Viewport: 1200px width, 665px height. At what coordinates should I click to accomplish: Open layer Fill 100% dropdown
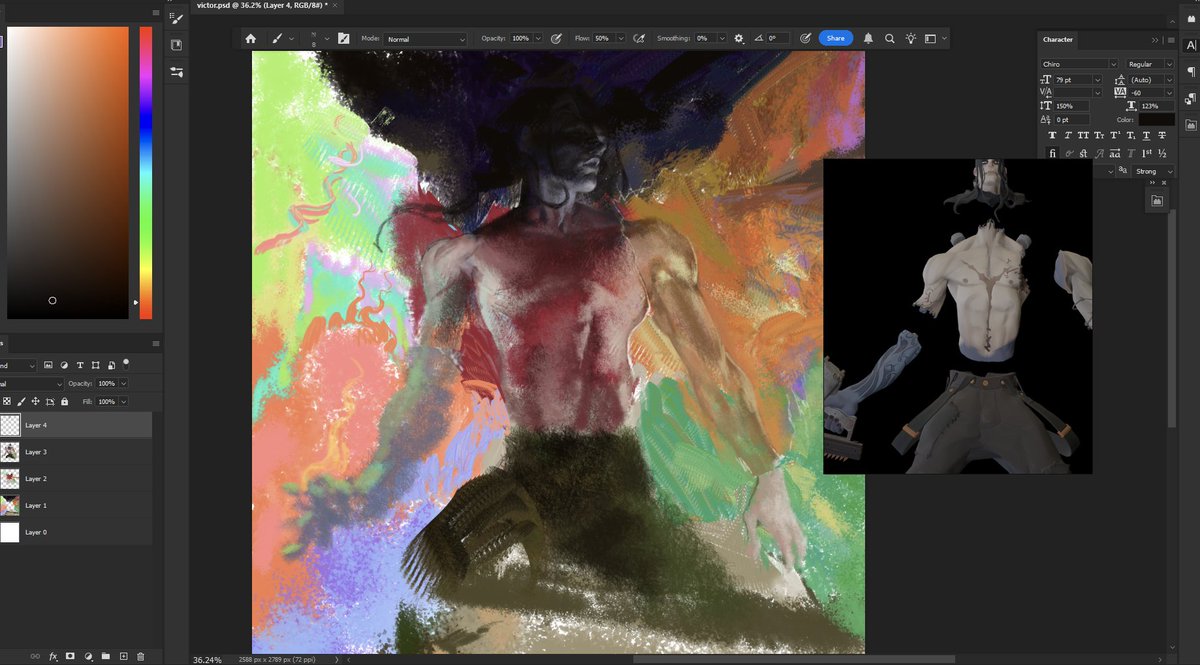pos(123,401)
